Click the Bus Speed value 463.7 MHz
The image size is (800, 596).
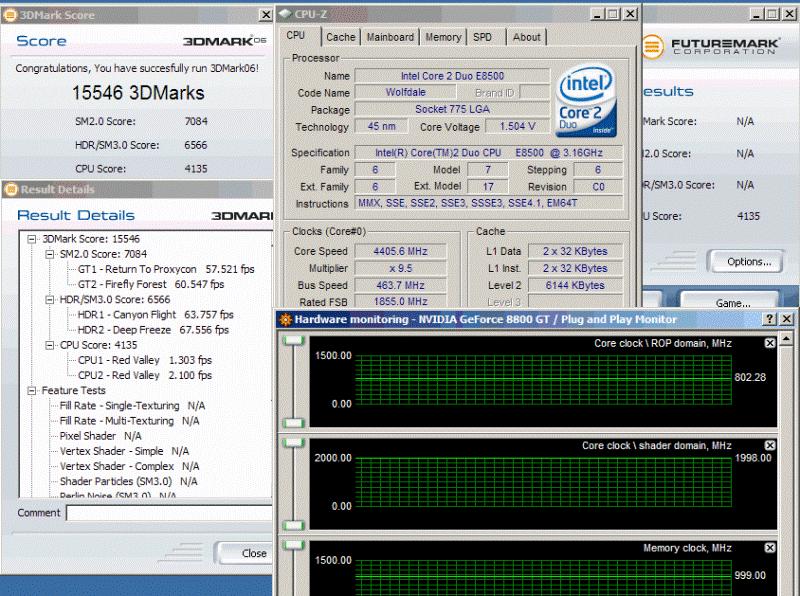click(401, 285)
